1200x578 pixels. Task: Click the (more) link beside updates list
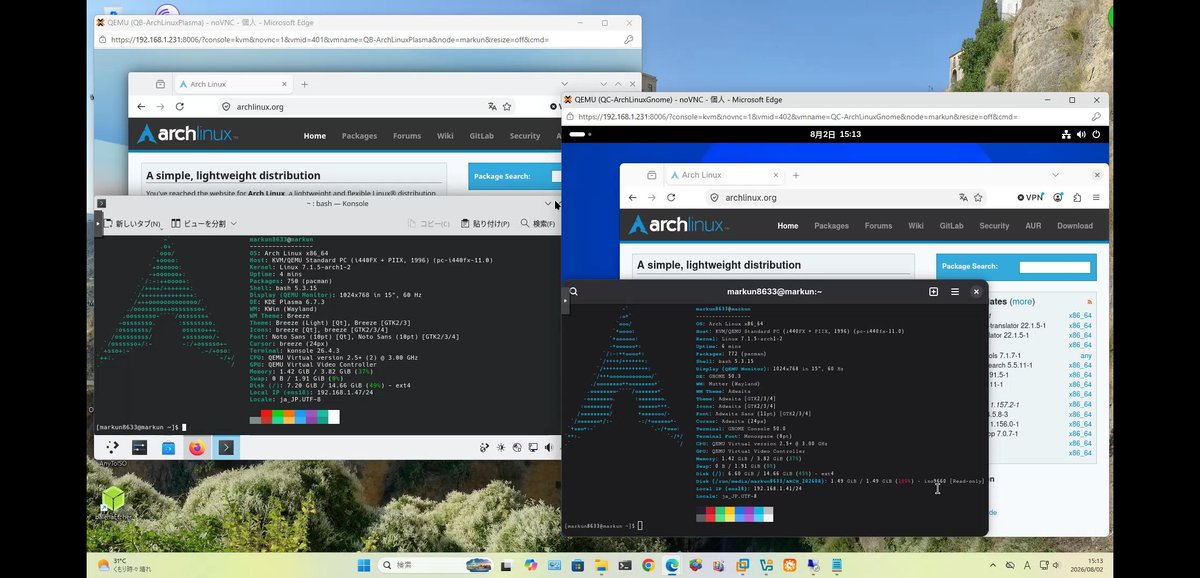click(x=1022, y=301)
